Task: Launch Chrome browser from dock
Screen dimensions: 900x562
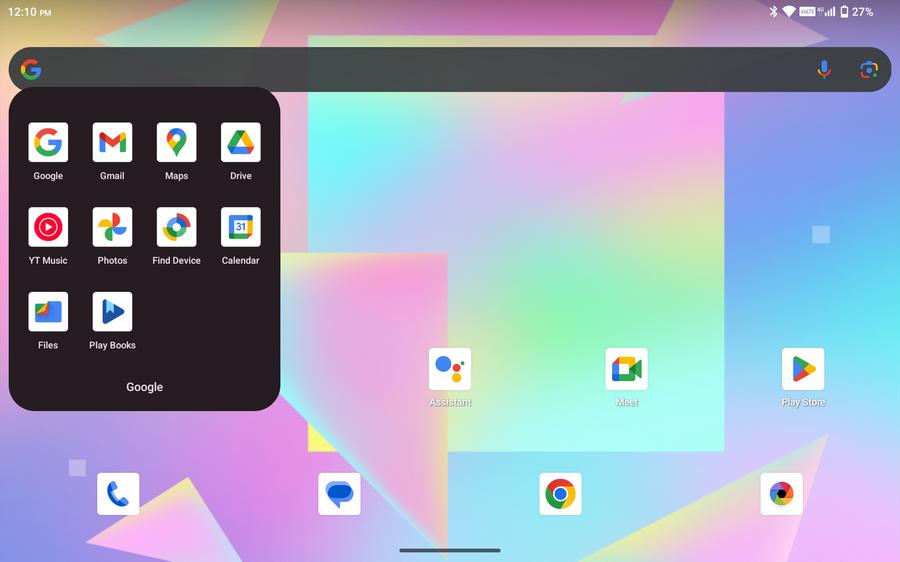Action: click(x=560, y=494)
